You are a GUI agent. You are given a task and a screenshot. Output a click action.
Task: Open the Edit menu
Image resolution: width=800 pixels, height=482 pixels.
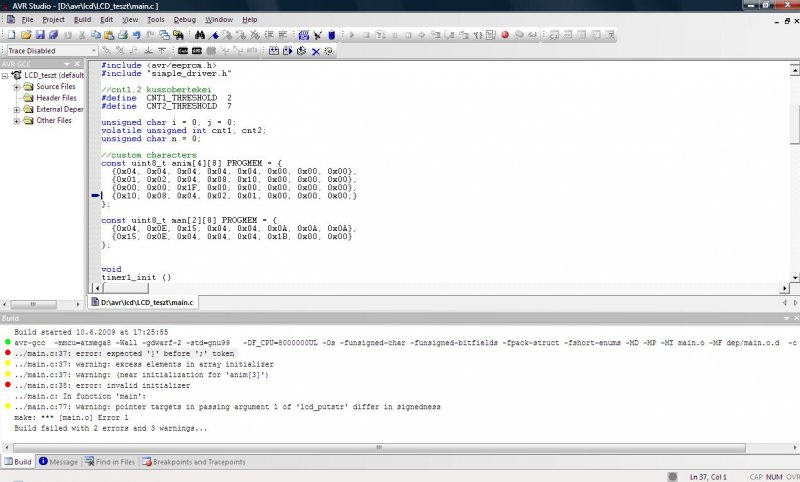(x=107, y=19)
